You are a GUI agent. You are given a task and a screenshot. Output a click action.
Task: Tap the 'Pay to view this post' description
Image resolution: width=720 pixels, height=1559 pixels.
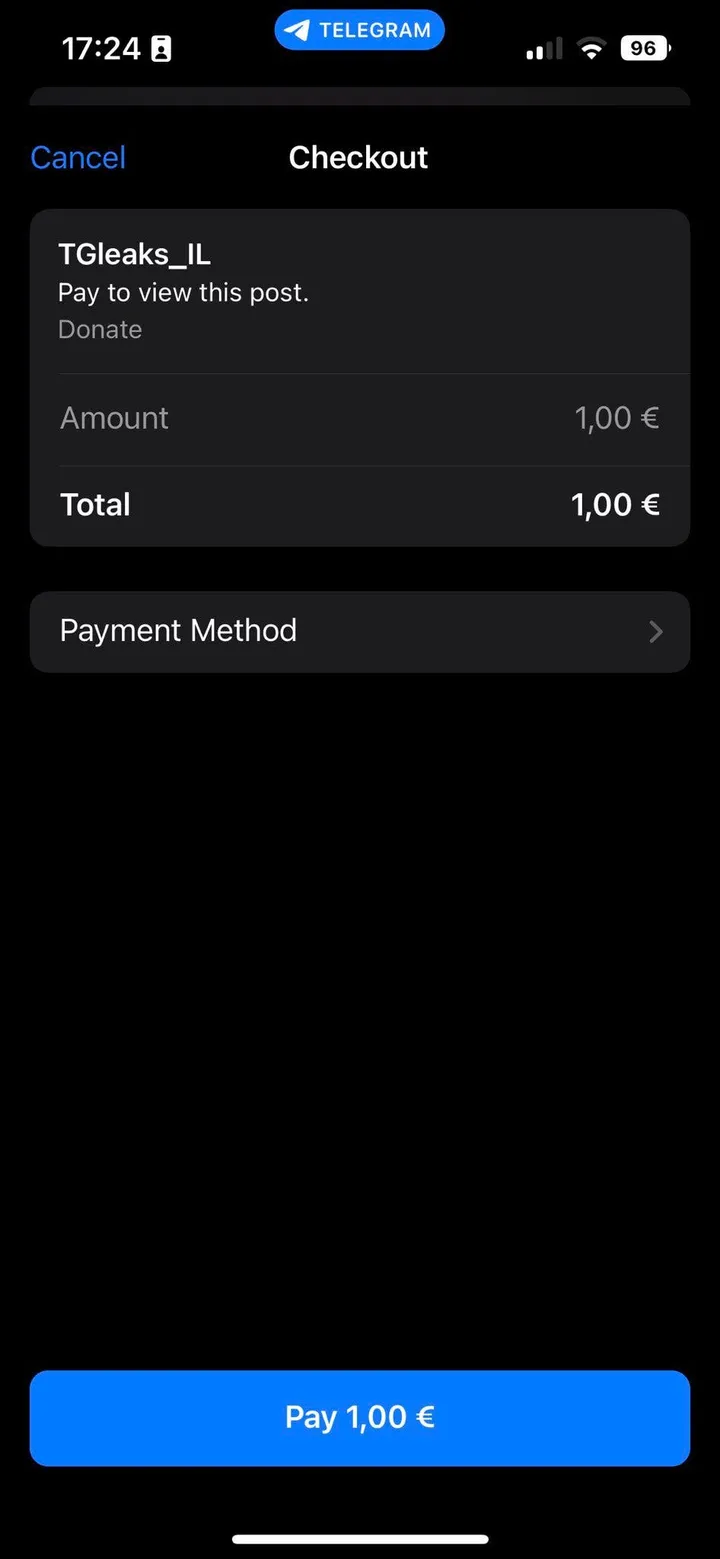pos(183,292)
